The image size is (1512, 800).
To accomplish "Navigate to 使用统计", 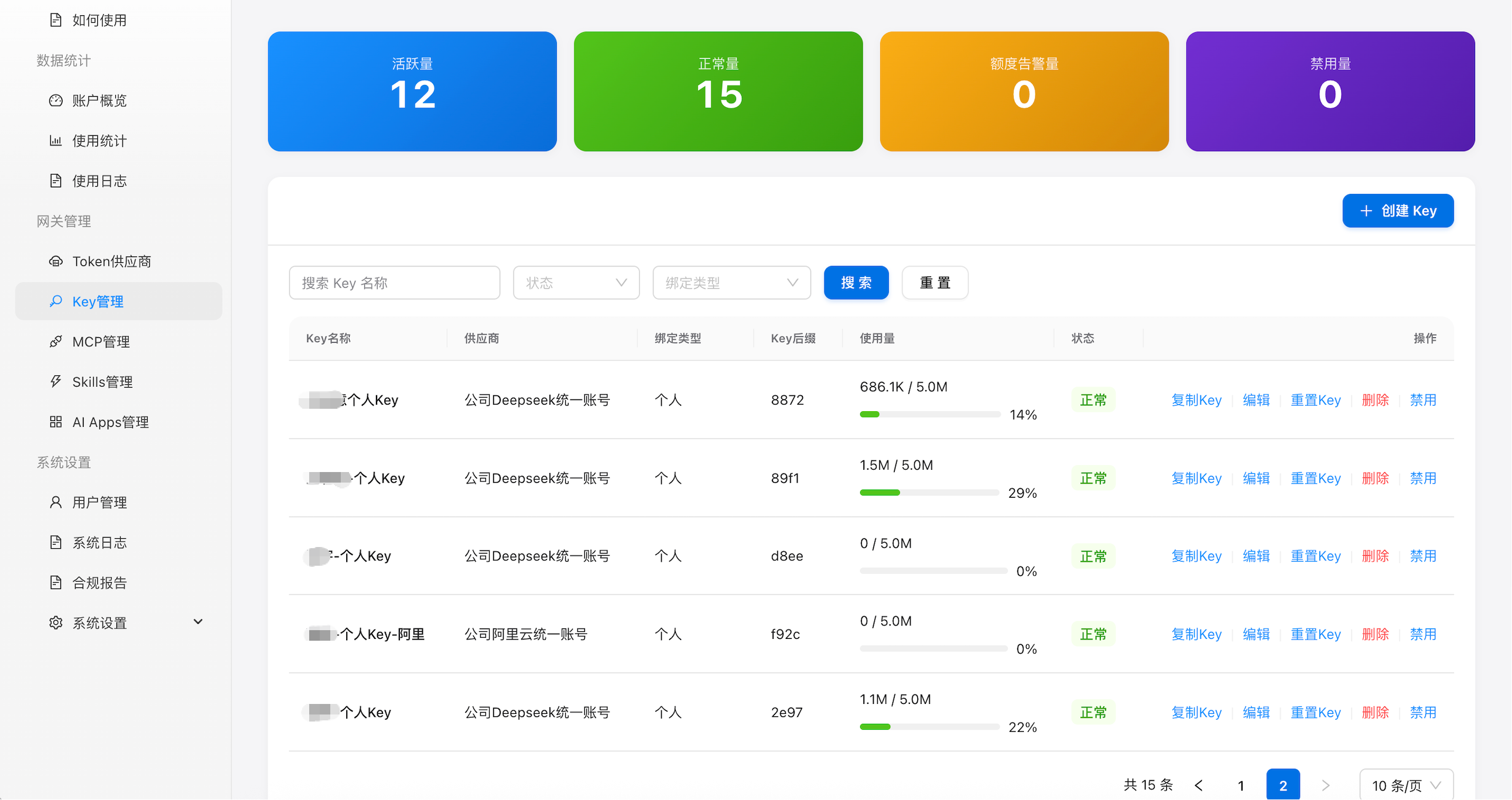I will 118,141.
